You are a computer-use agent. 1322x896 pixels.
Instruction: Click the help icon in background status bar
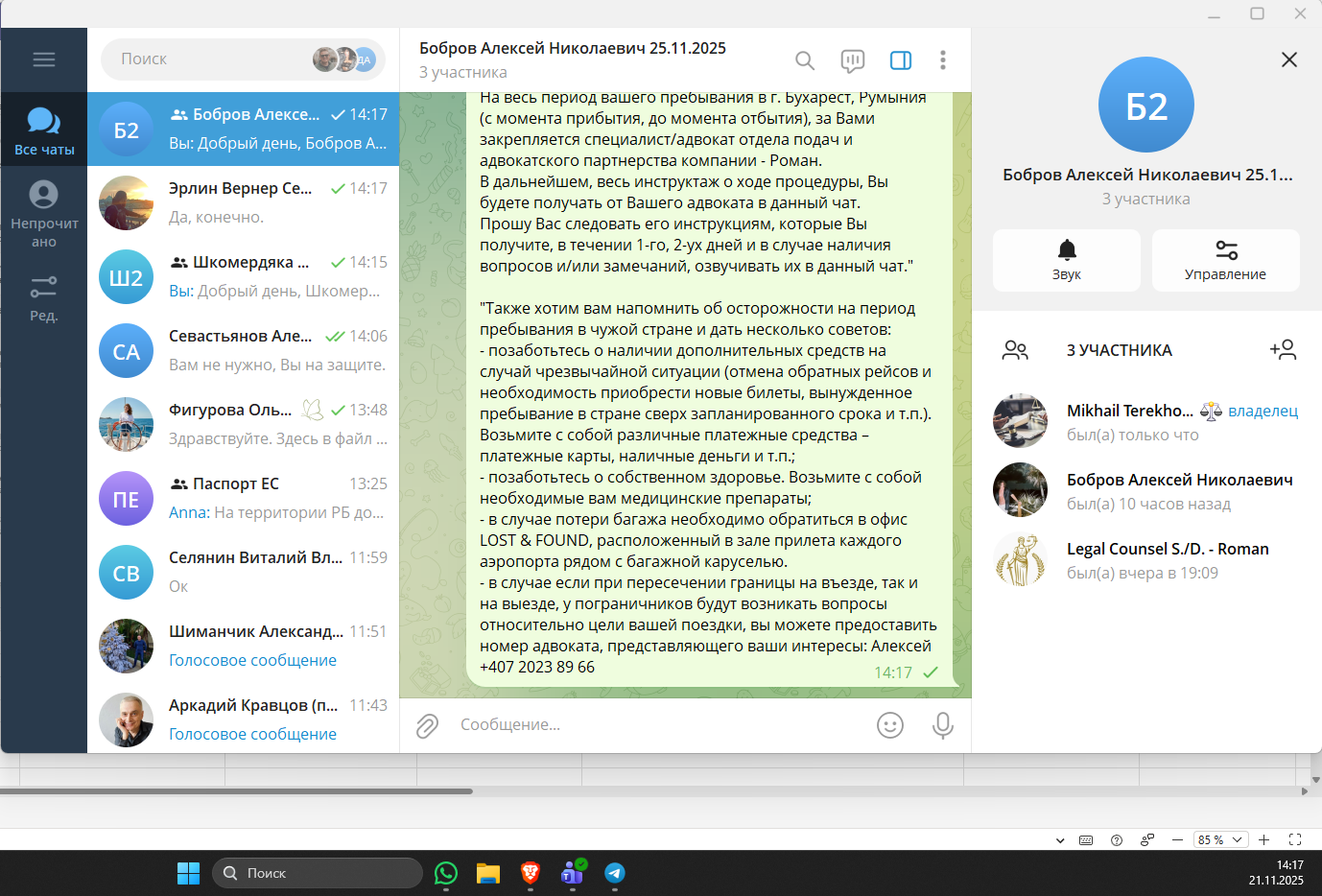[x=1117, y=839]
